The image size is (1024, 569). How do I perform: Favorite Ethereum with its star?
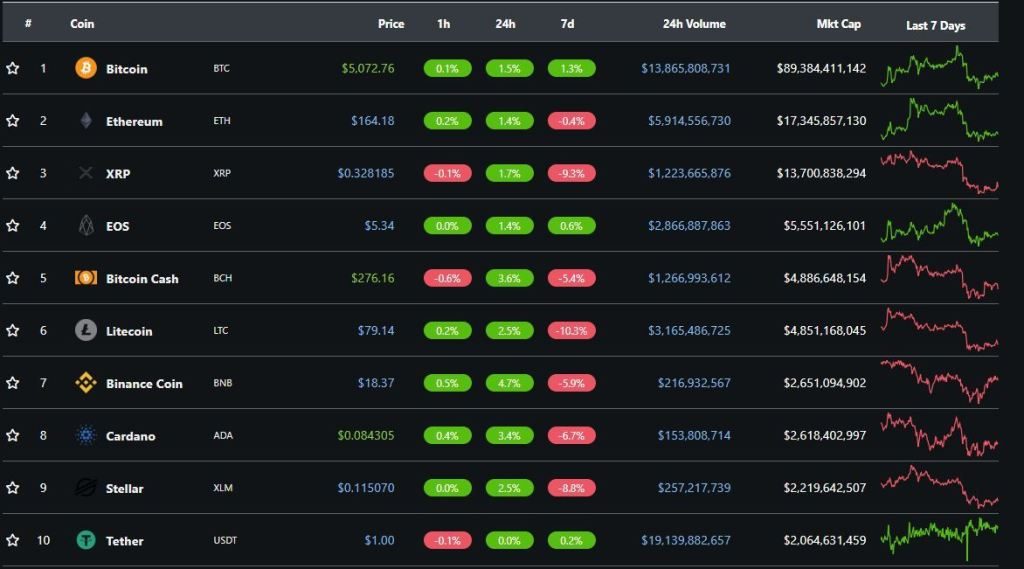pos(12,120)
